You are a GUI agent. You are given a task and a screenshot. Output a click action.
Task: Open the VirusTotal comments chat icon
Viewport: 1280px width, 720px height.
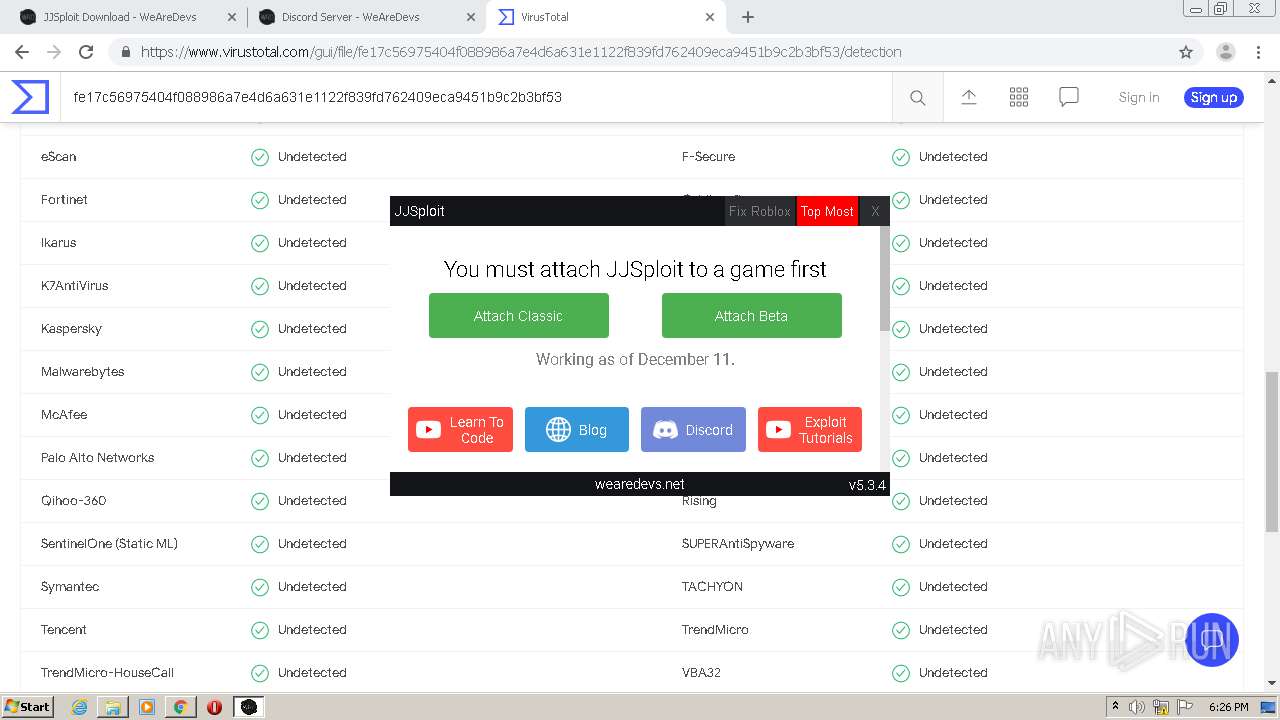(1069, 97)
